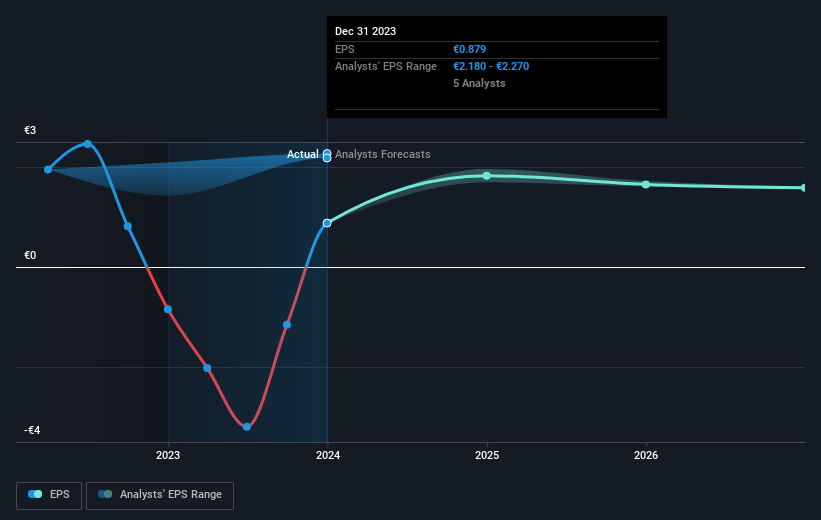Click the 2026 x-axis label
821x520 pixels.
click(646, 456)
